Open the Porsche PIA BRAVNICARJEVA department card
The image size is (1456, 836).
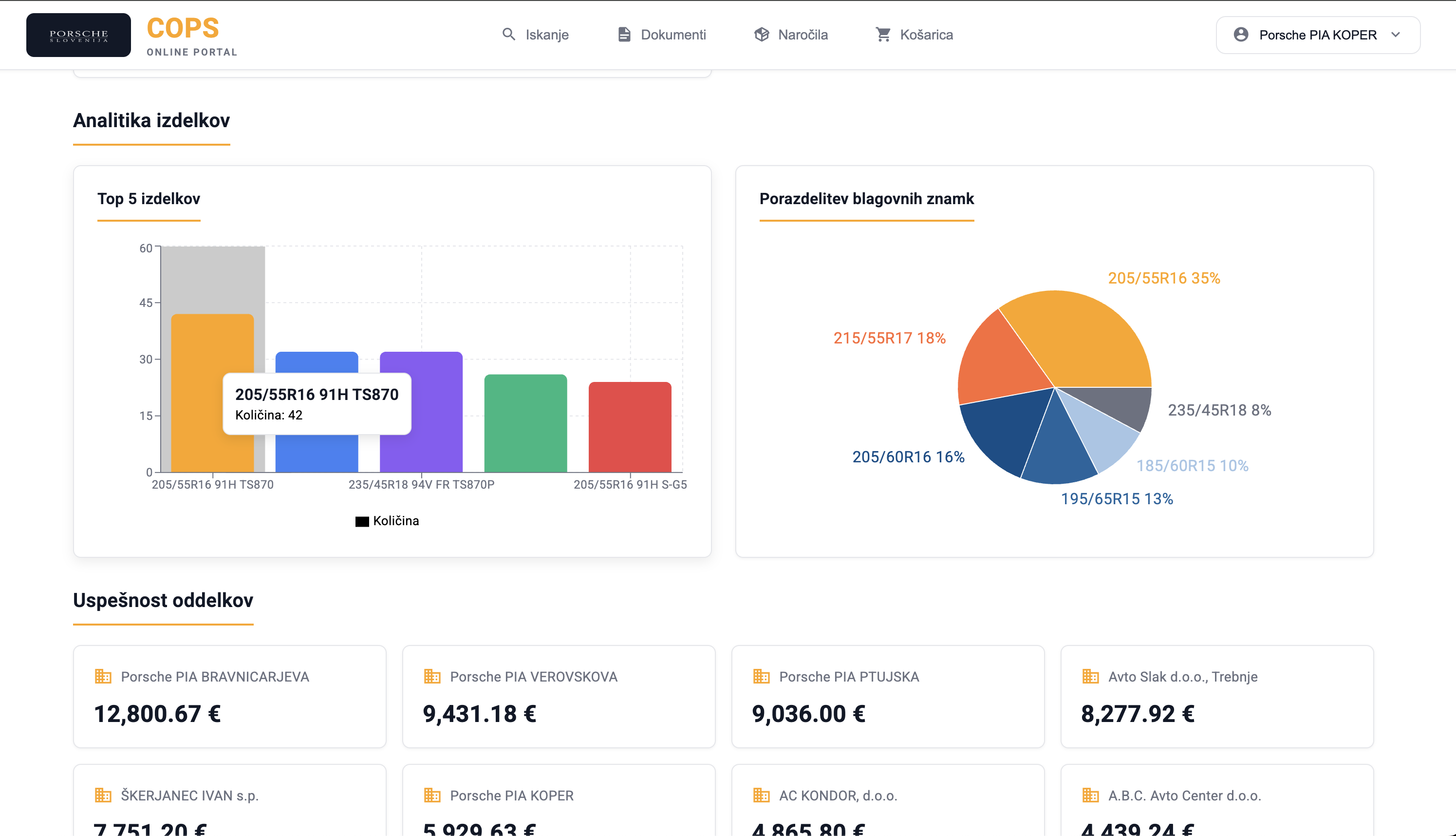tap(229, 696)
